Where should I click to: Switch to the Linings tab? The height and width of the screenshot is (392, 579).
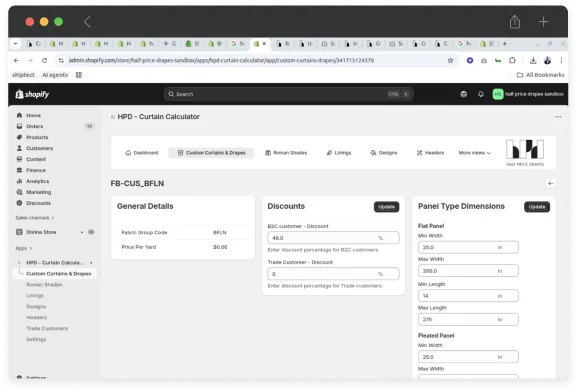pos(339,153)
